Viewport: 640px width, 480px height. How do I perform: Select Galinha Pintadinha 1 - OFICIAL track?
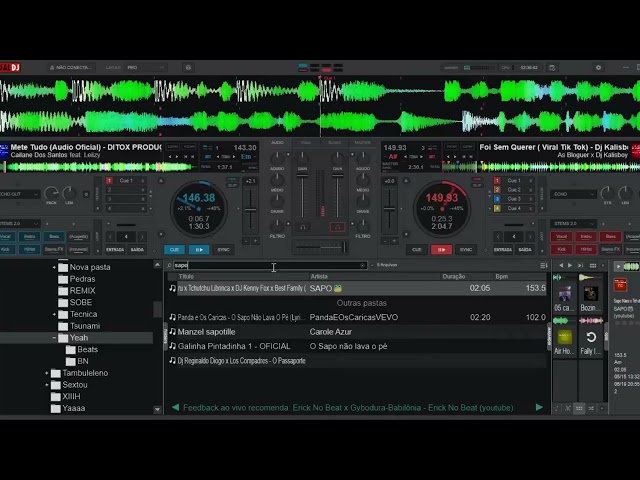pyautogui.click(x=357, y=346)
